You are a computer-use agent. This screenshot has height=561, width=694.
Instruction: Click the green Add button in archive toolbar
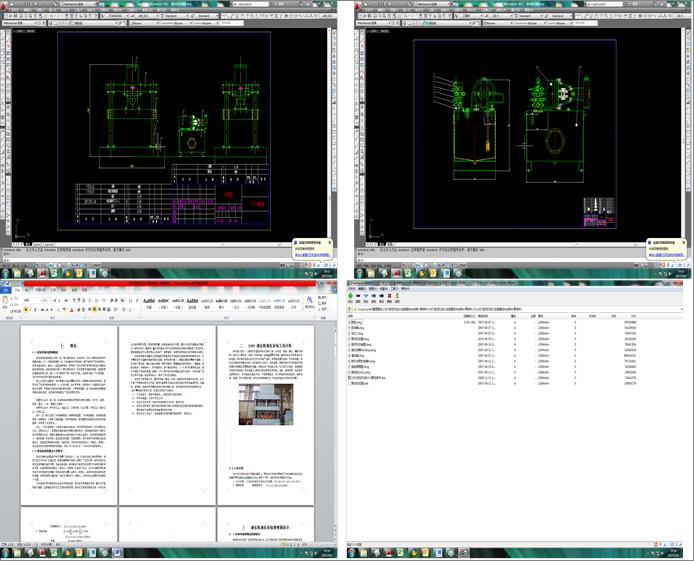(351, 296)
